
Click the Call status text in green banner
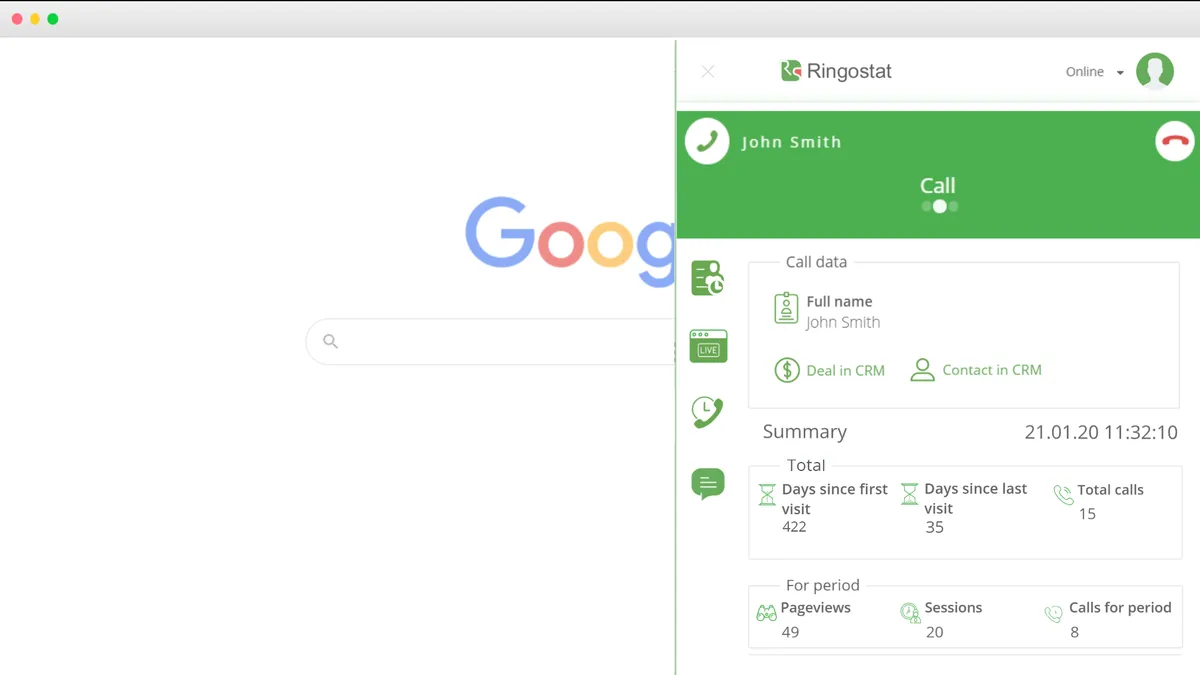(938, 186)
